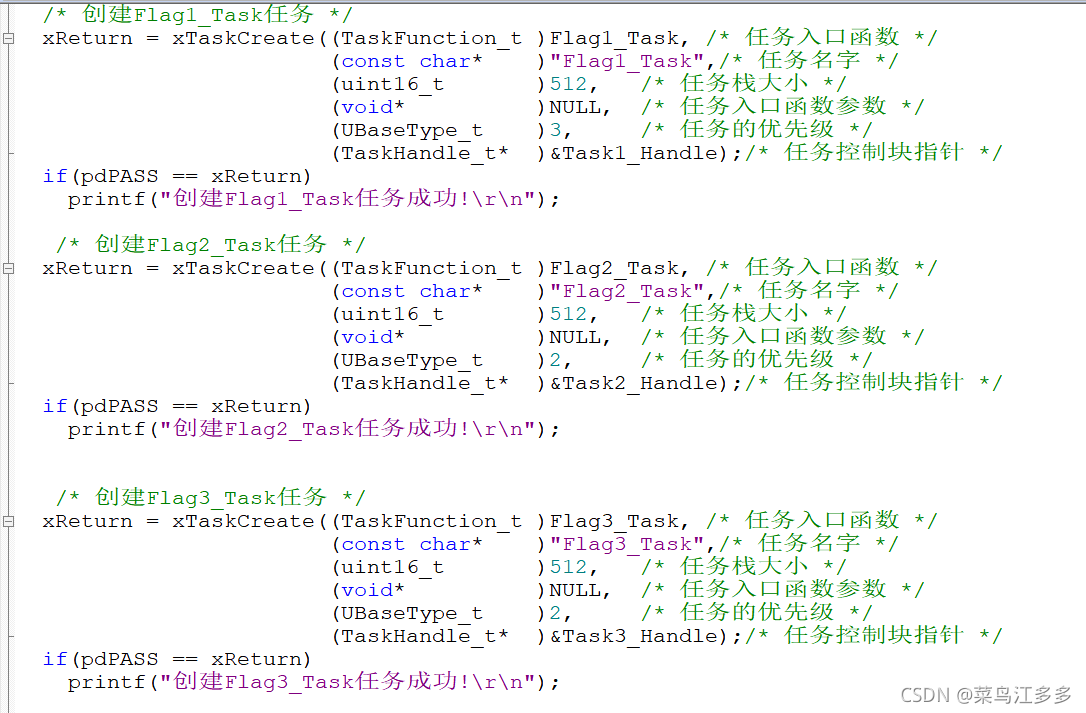Collapse the Flag2_Task xTaskCreate code block

[8, 269]
